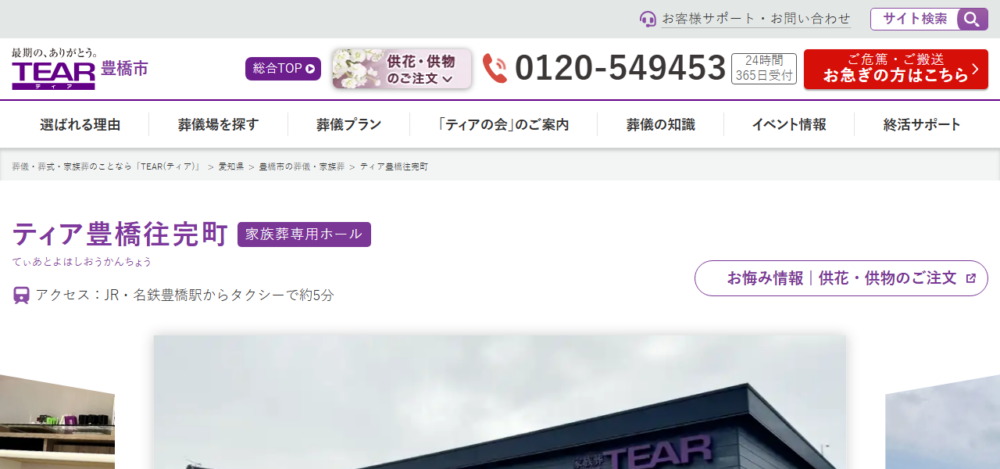Click the furigana てぃあとよはしおうかんちょう
The image size is (1000, 469).
pos(82,262)
